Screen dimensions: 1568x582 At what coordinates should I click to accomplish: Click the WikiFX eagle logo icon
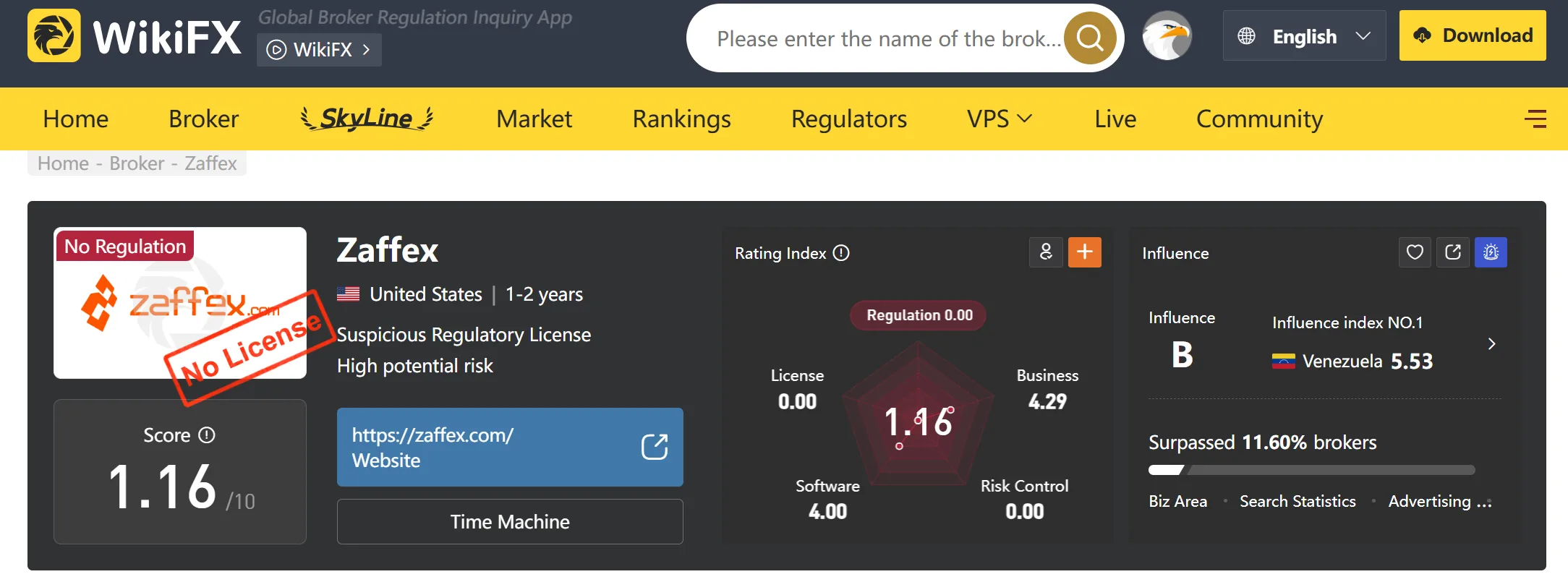coord(54,35)
